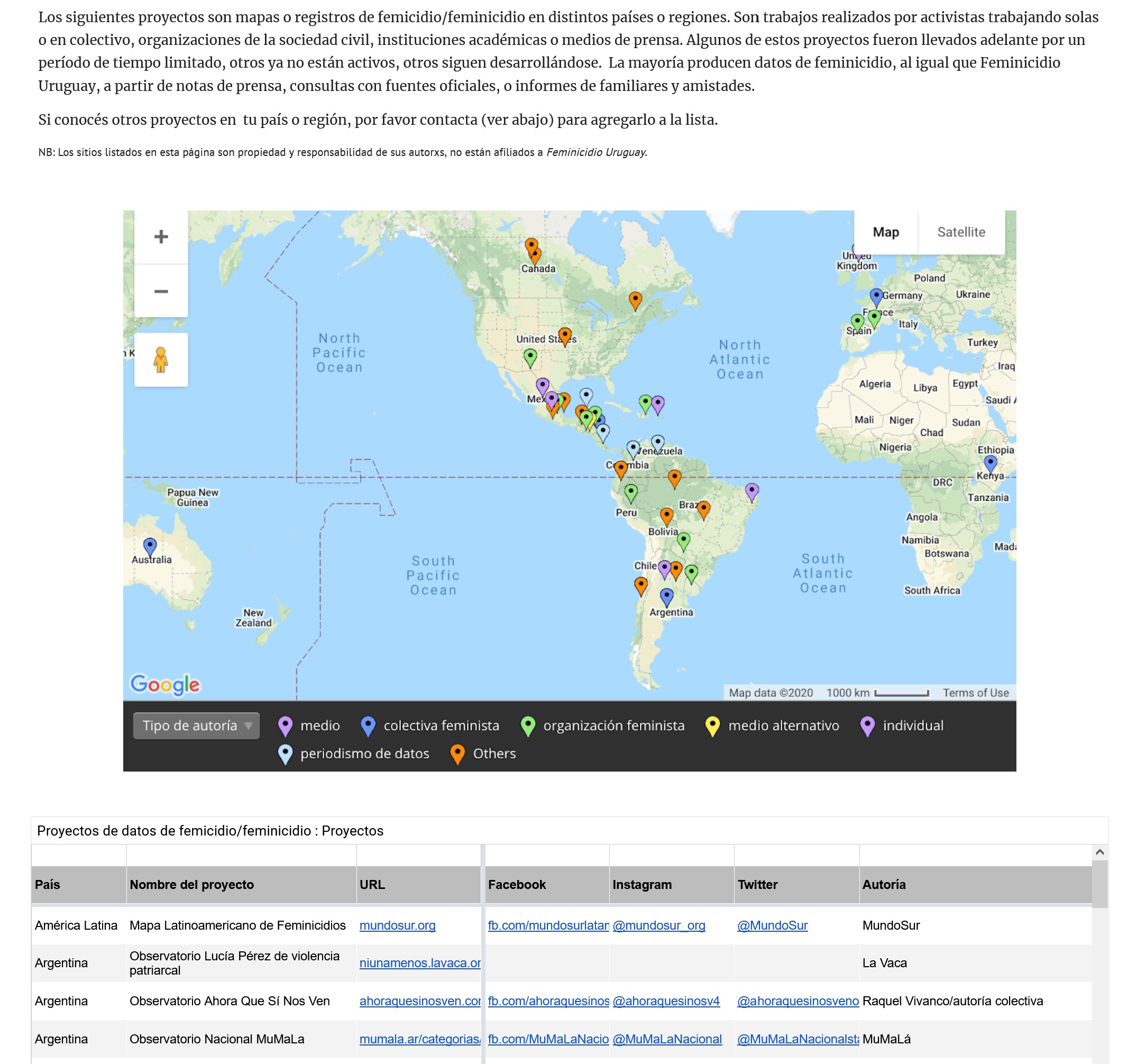Zoom in the map with plus button

click(161, 237)
